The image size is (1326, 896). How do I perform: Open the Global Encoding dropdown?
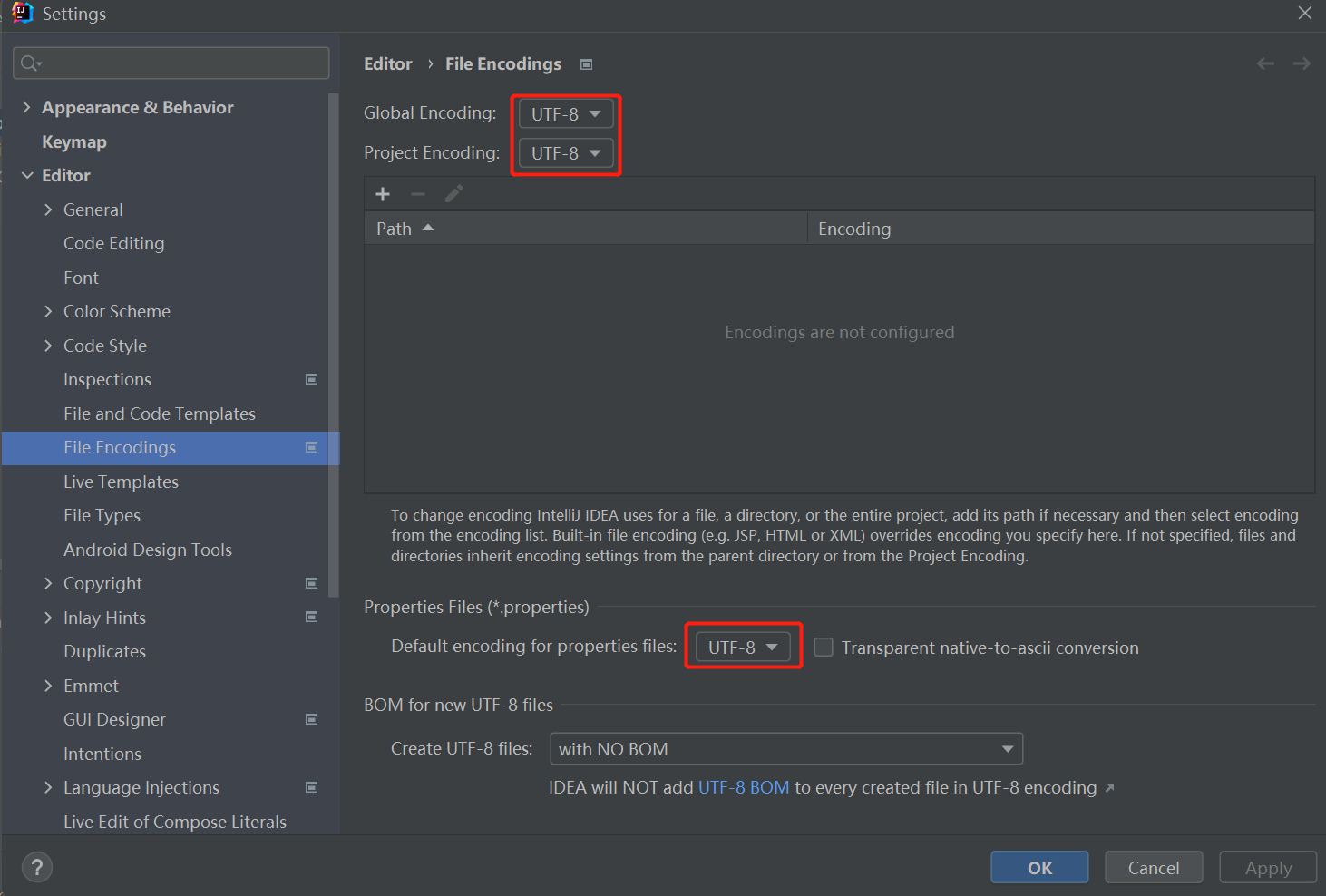[566, 113]
